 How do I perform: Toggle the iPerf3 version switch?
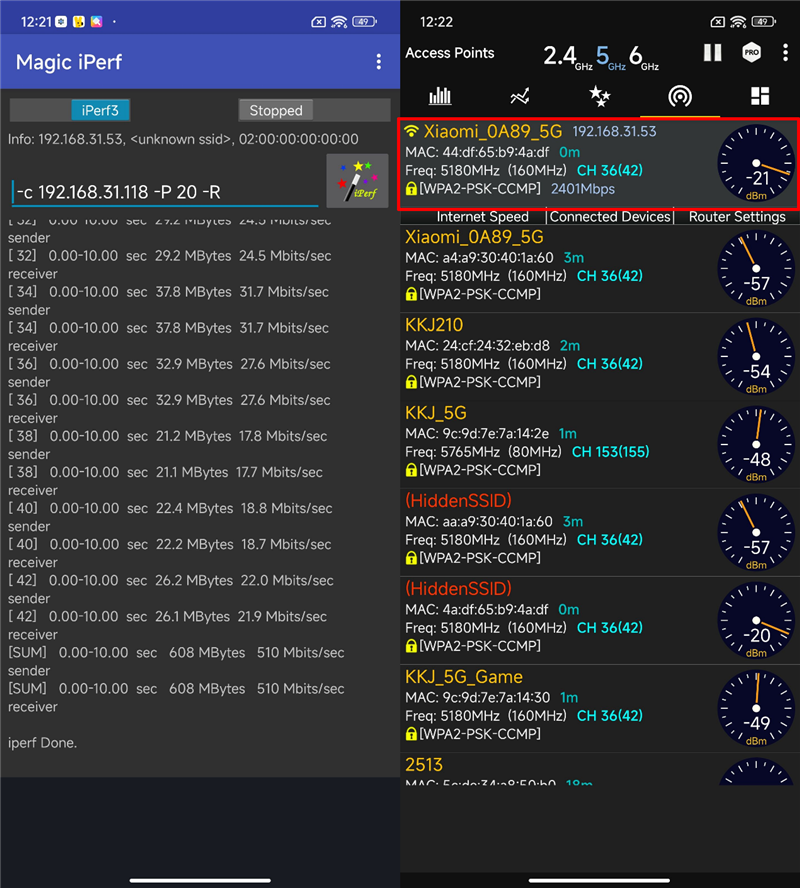[70, 110]
